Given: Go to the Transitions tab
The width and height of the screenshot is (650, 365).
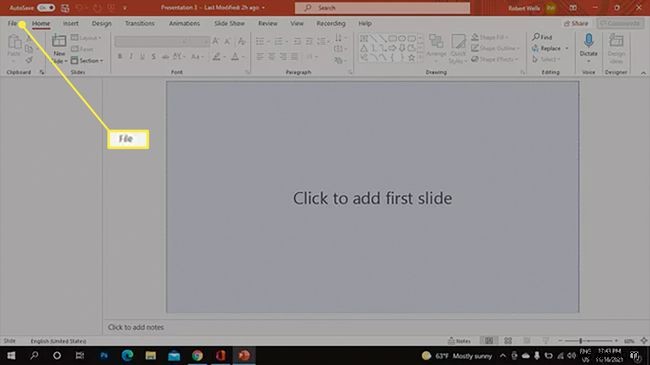Looking at the screenshot, I should pos(140,24).
